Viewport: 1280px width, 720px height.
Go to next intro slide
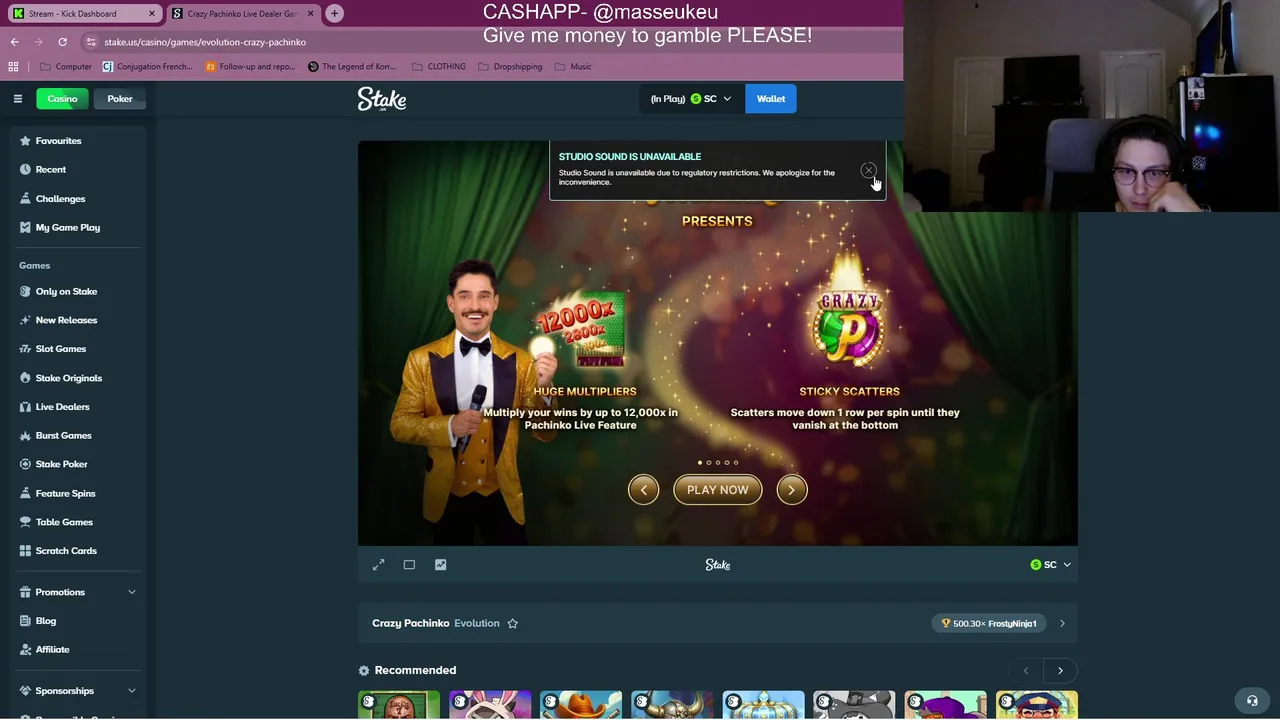click(x=791, y=490)
